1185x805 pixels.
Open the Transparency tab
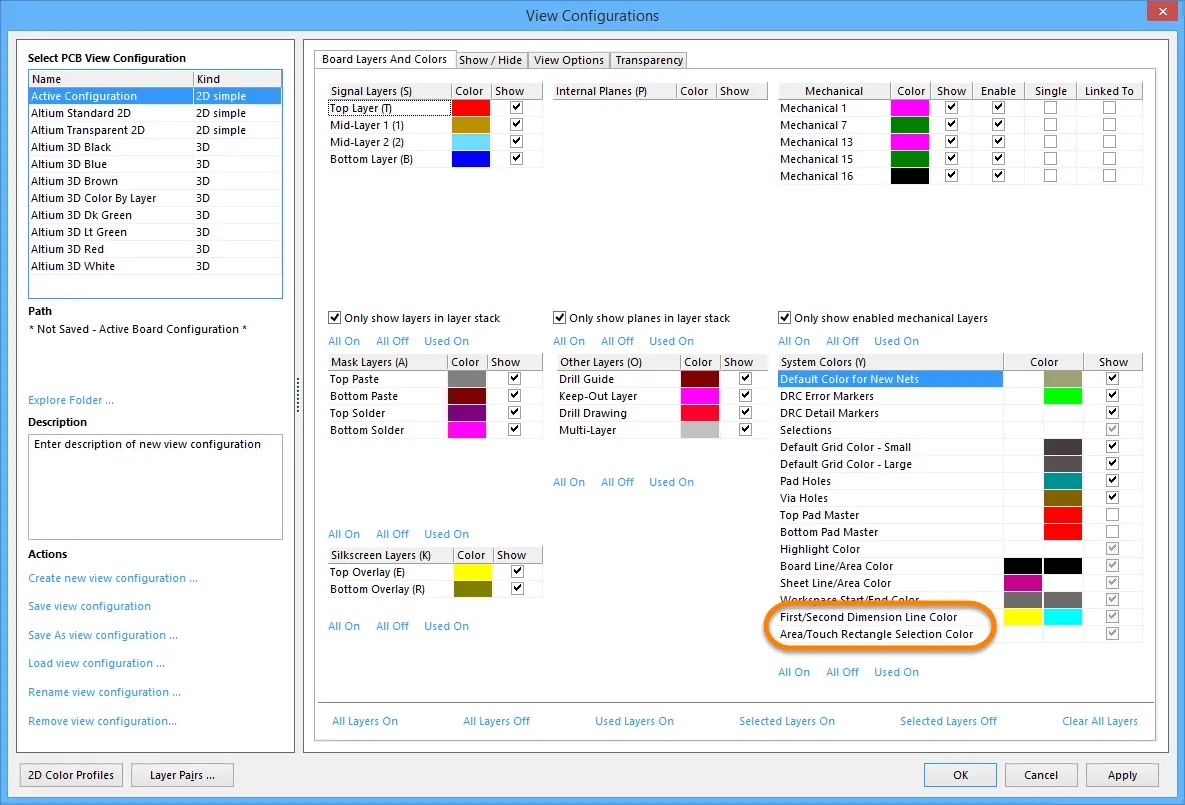[x=648, y=60]
